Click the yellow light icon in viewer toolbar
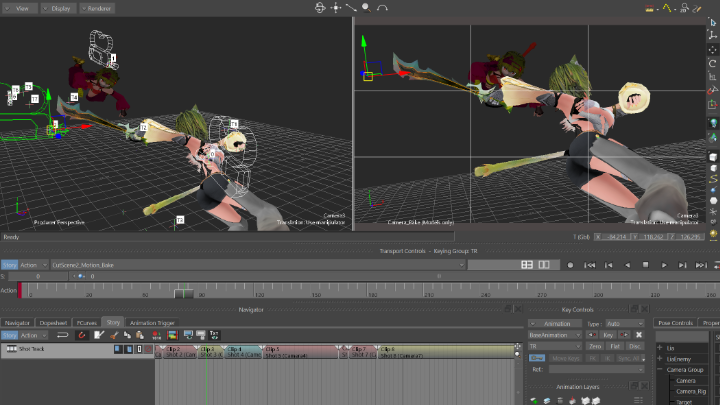Screen dimensions: 720x405 pyautogui.click(x=713, y=234)
